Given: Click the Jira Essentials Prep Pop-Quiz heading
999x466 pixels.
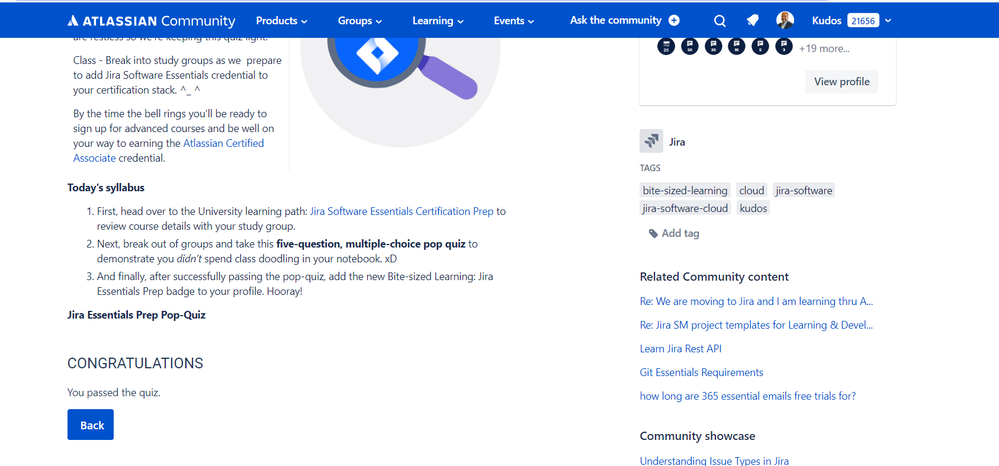Looking at the screenshot, I should (x=136, y=315).
